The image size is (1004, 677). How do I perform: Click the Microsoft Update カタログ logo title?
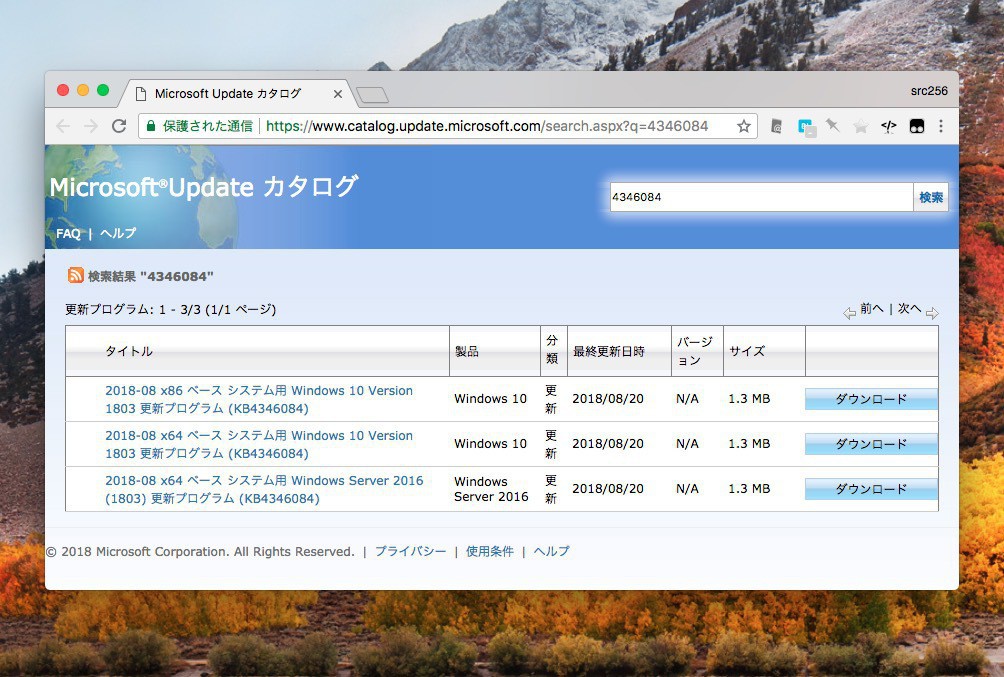[204, 187]
